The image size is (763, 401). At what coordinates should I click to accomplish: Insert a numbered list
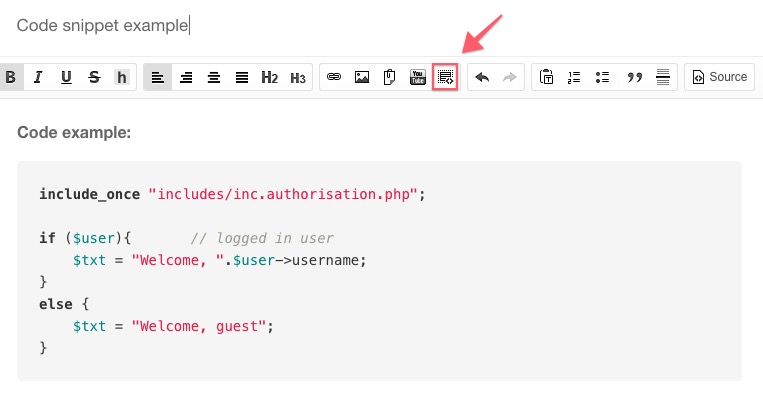[574, 77]
